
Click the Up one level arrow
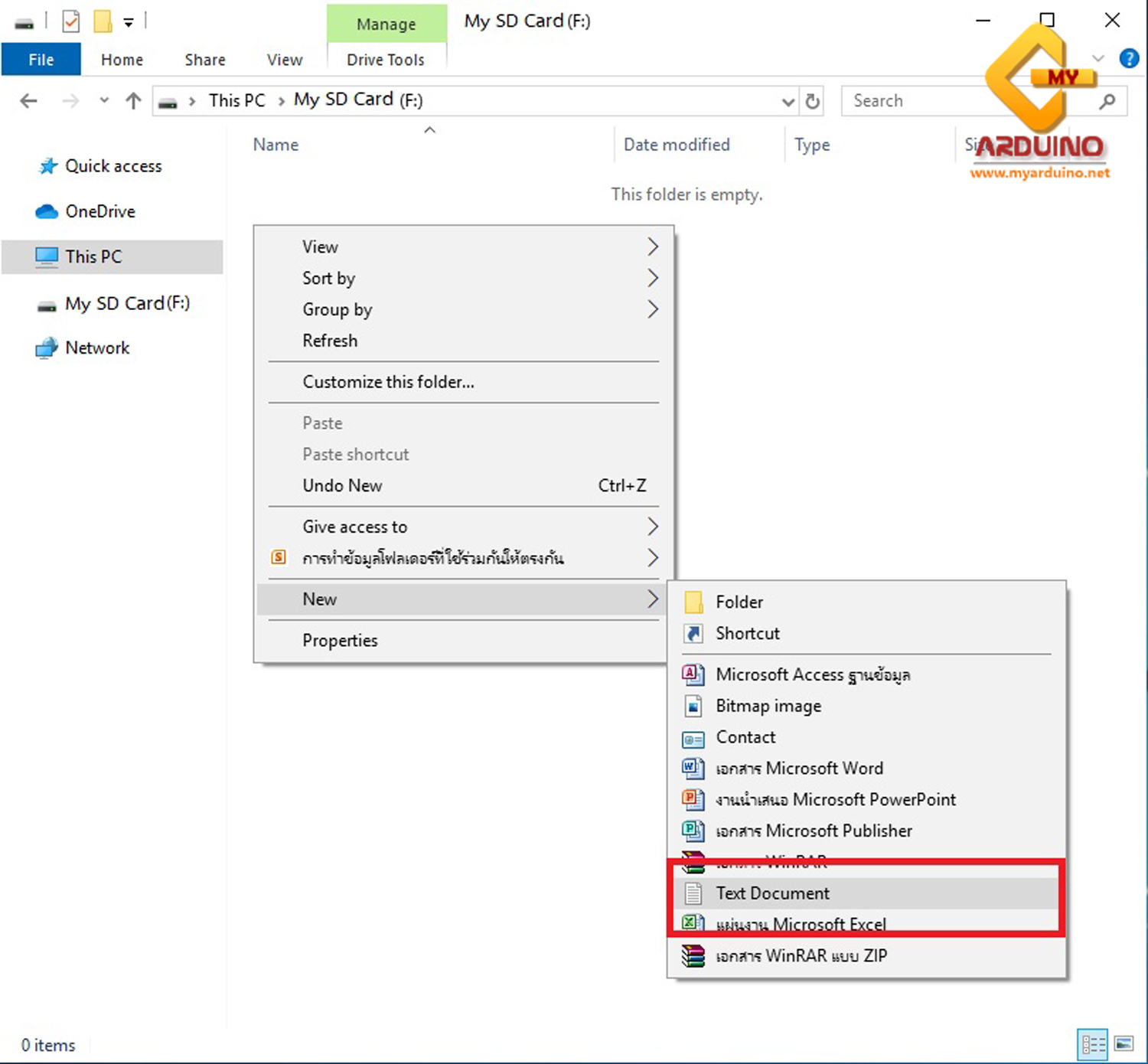(133, 101)
